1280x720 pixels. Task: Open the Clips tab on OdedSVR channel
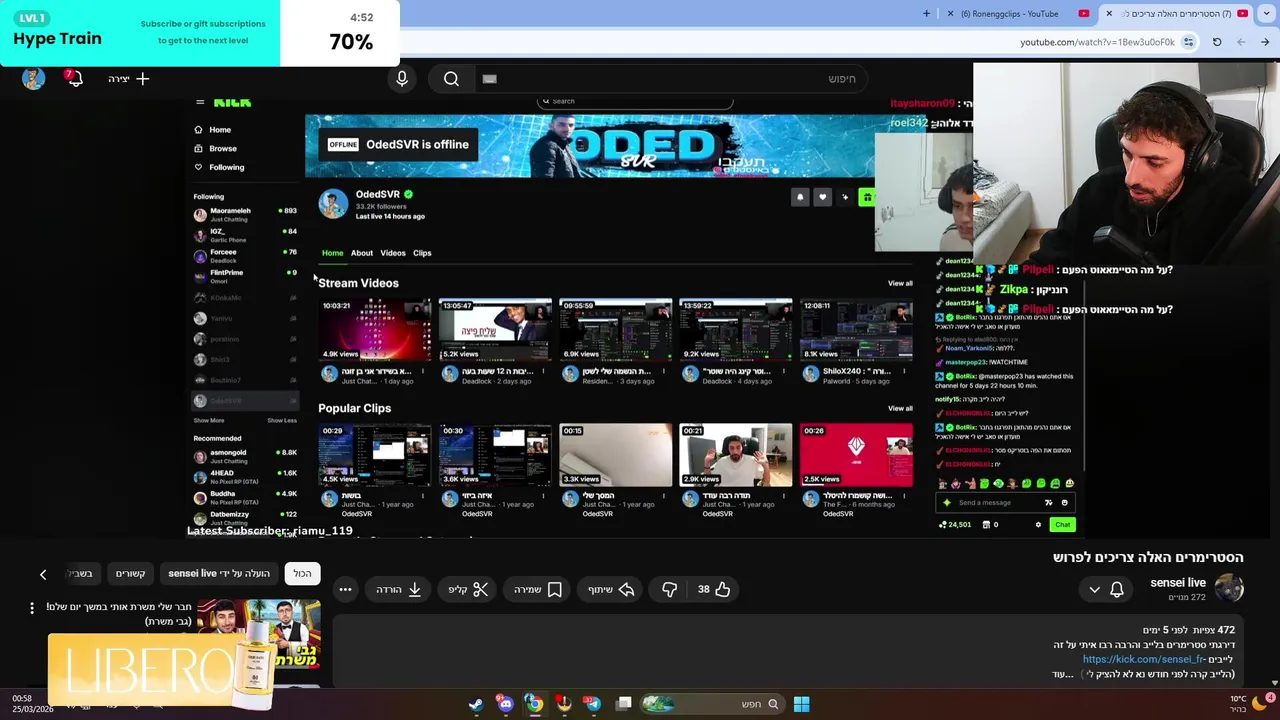(x=422, y=253)
